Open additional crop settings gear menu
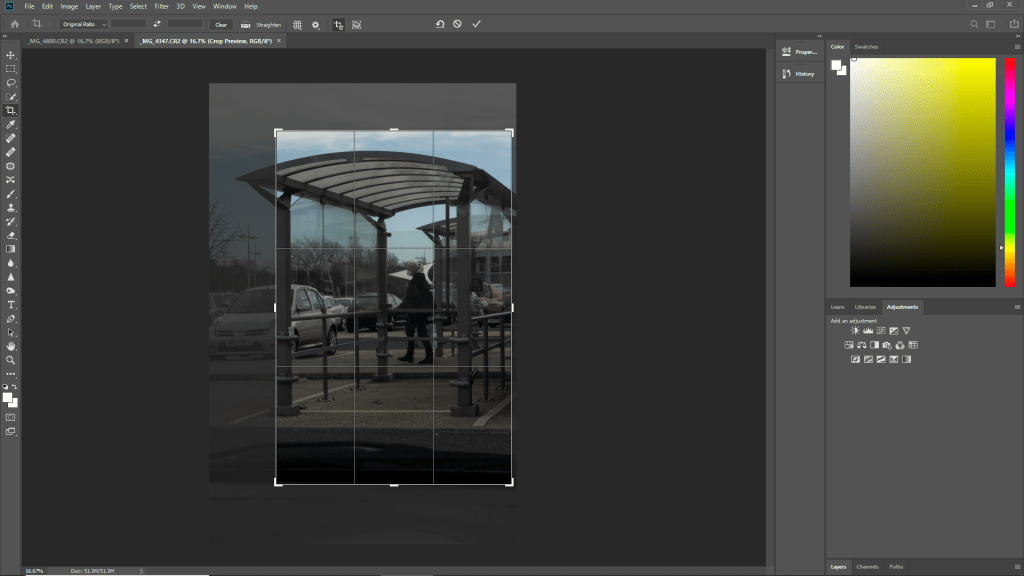The image size is (1024, 576). [x=316, y=24]
